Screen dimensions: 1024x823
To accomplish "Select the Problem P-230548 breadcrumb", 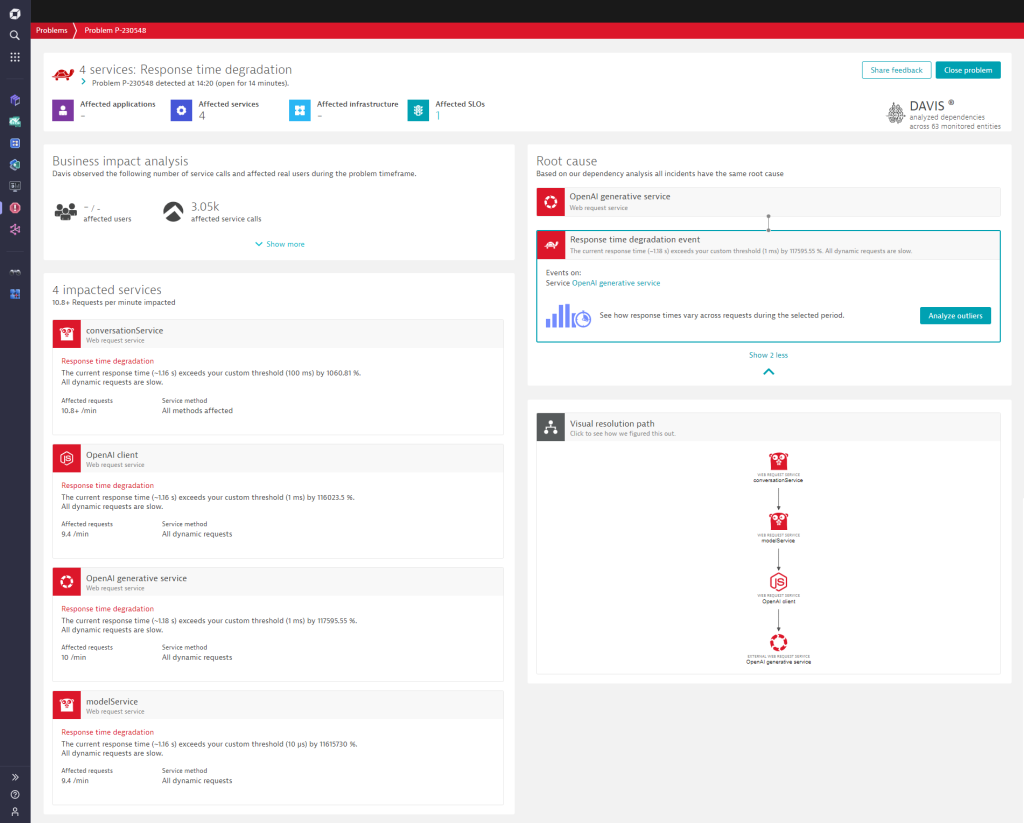I will (x=113, y=30).
